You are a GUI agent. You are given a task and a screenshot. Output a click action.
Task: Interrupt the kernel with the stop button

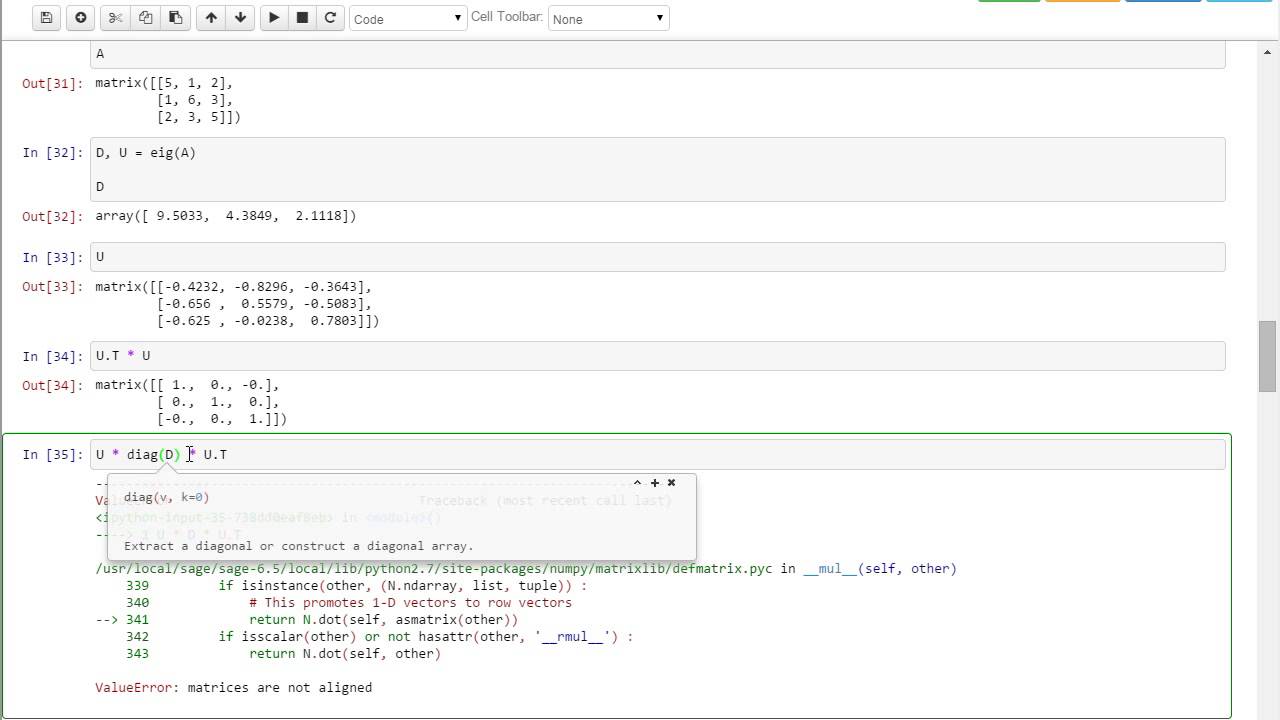(302, 18)
